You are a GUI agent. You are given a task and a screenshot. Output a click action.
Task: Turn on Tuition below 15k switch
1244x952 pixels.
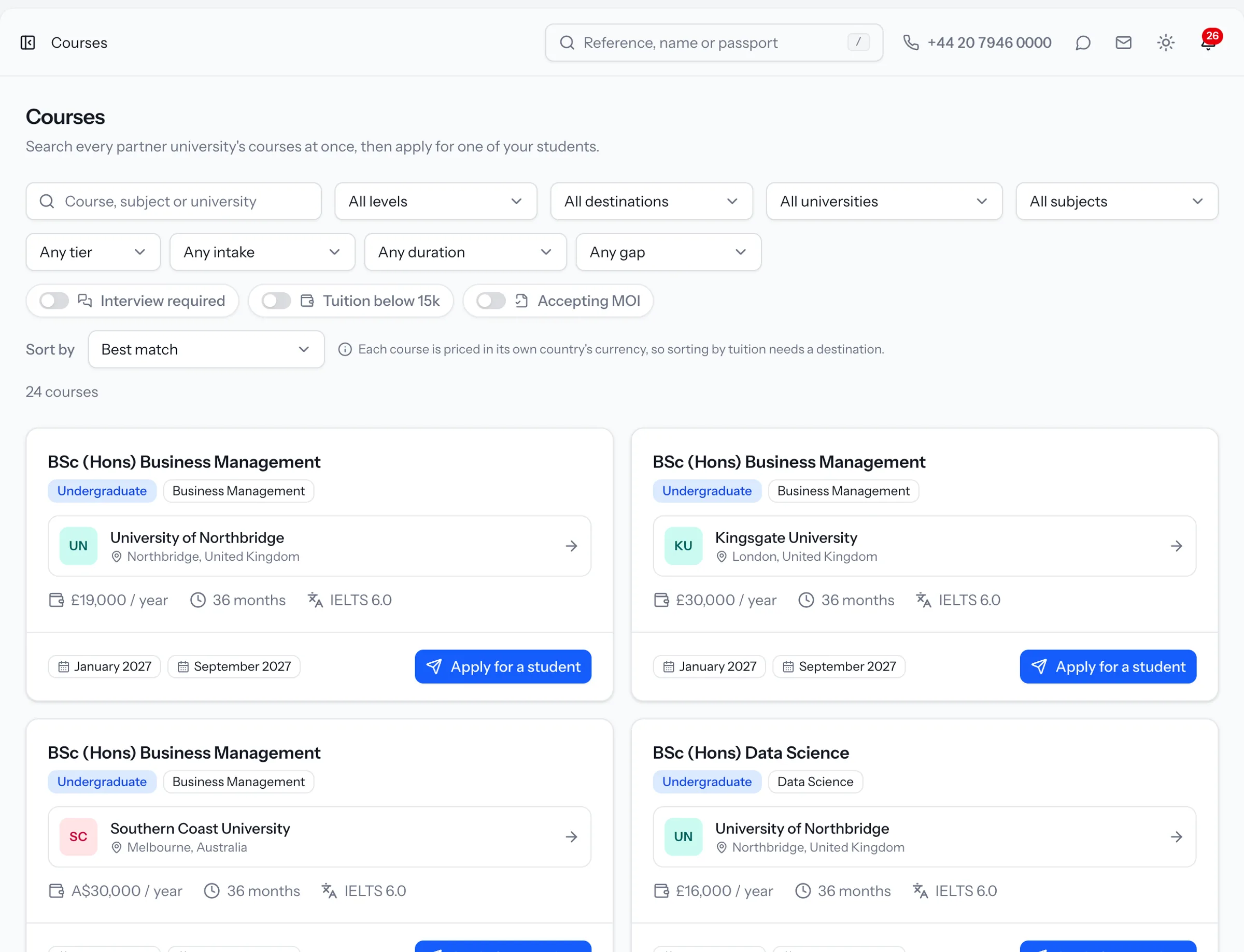[277, 301]
